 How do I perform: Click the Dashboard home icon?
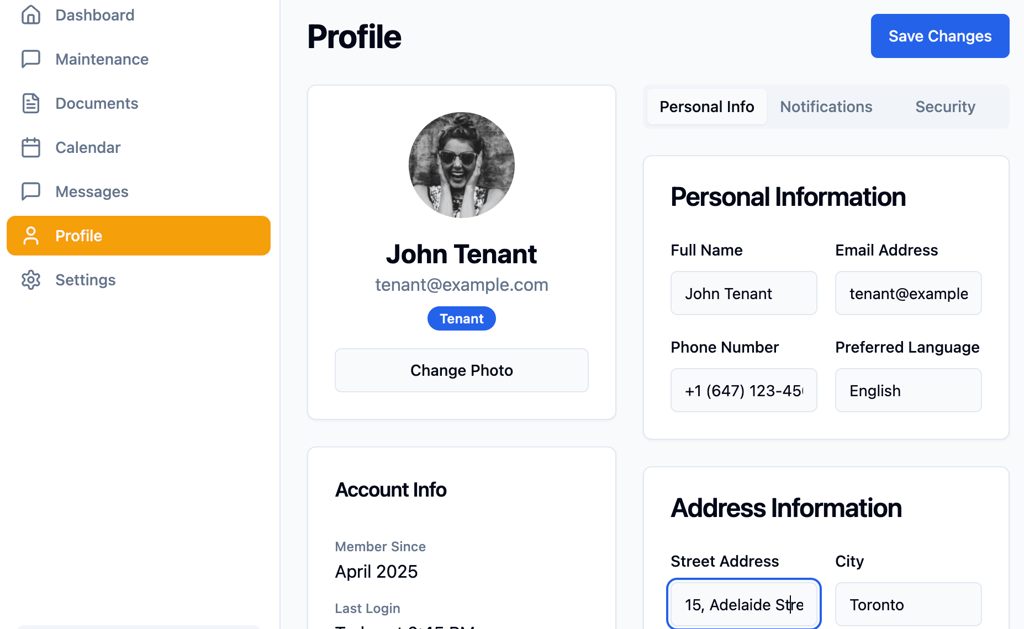(31, 15)
